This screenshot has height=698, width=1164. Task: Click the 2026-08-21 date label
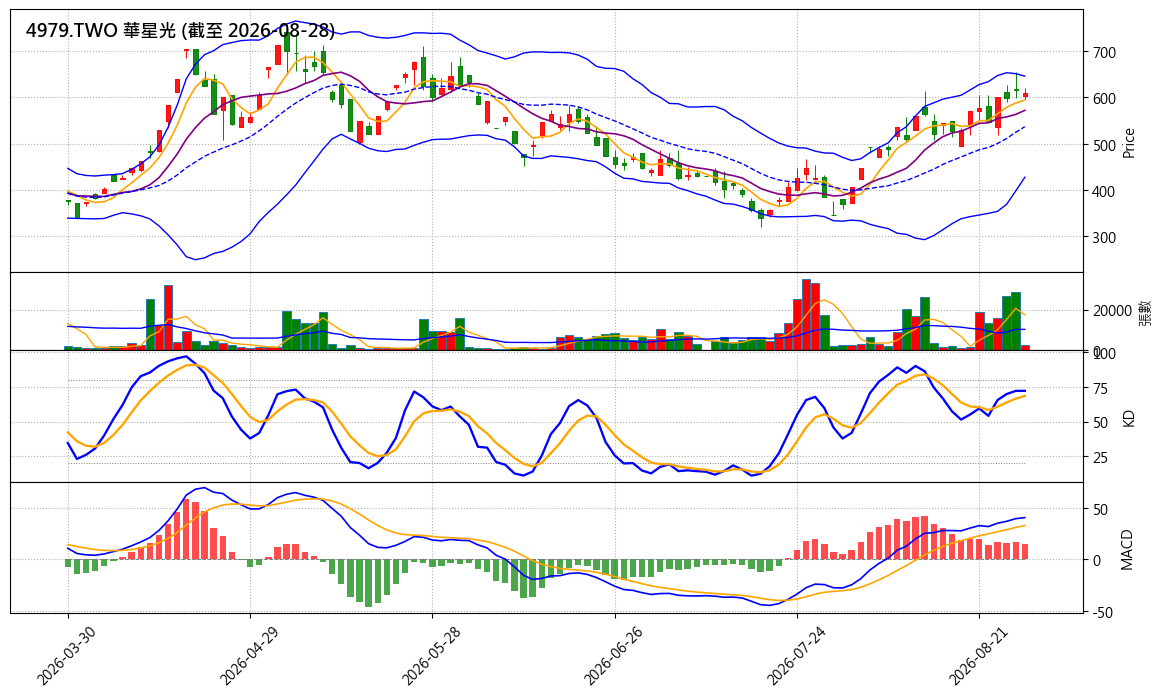(x=978, y=656)
